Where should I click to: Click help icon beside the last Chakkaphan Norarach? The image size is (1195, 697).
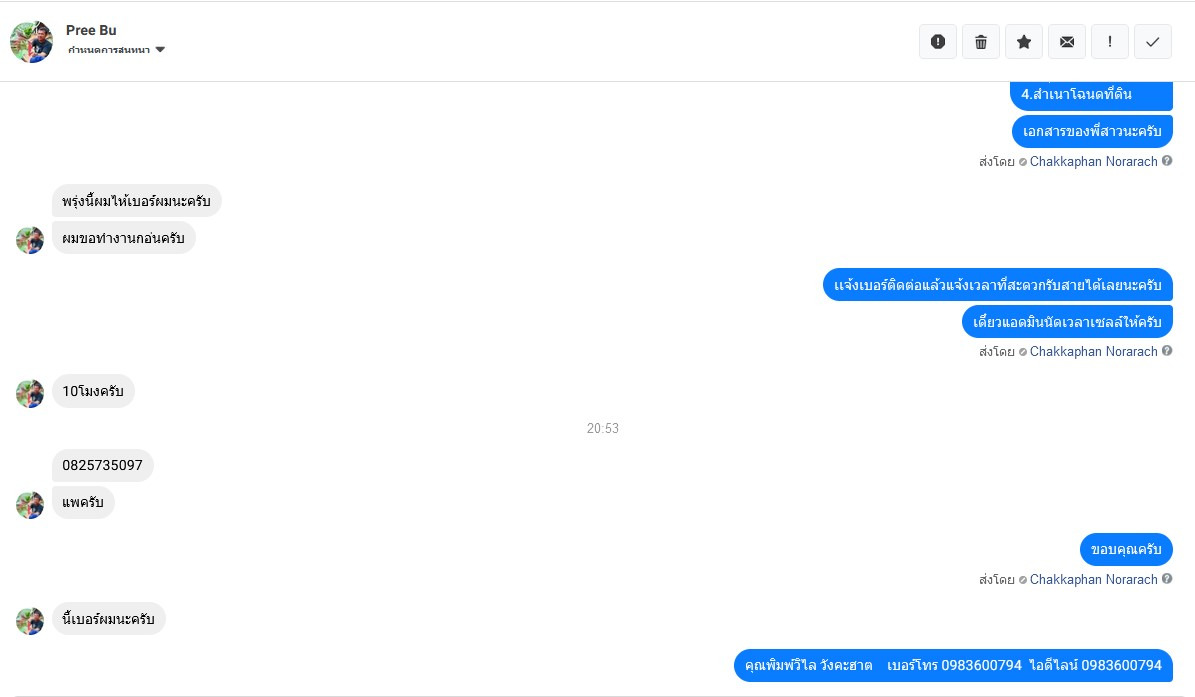pos(1167,579)
